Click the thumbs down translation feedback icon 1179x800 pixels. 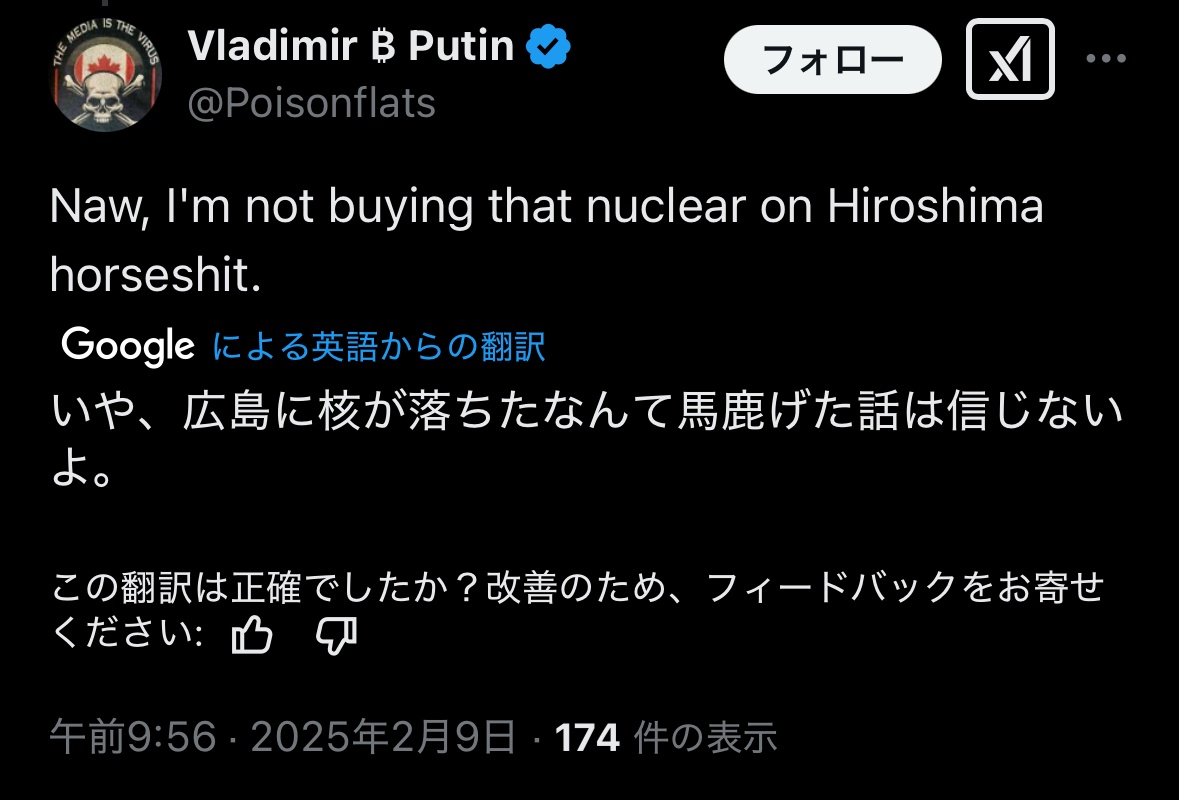pyautogui.click(x=336, y=634)
